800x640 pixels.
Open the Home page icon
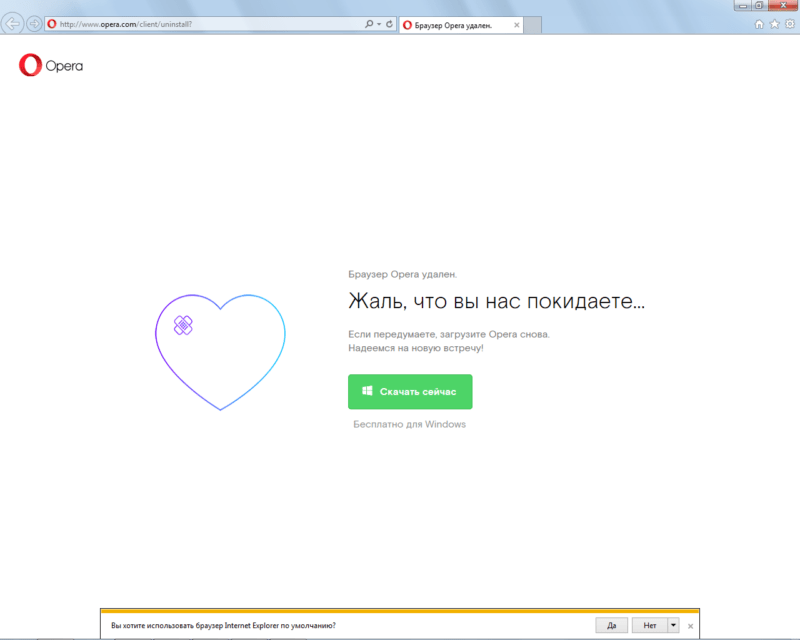pos(759,24)
